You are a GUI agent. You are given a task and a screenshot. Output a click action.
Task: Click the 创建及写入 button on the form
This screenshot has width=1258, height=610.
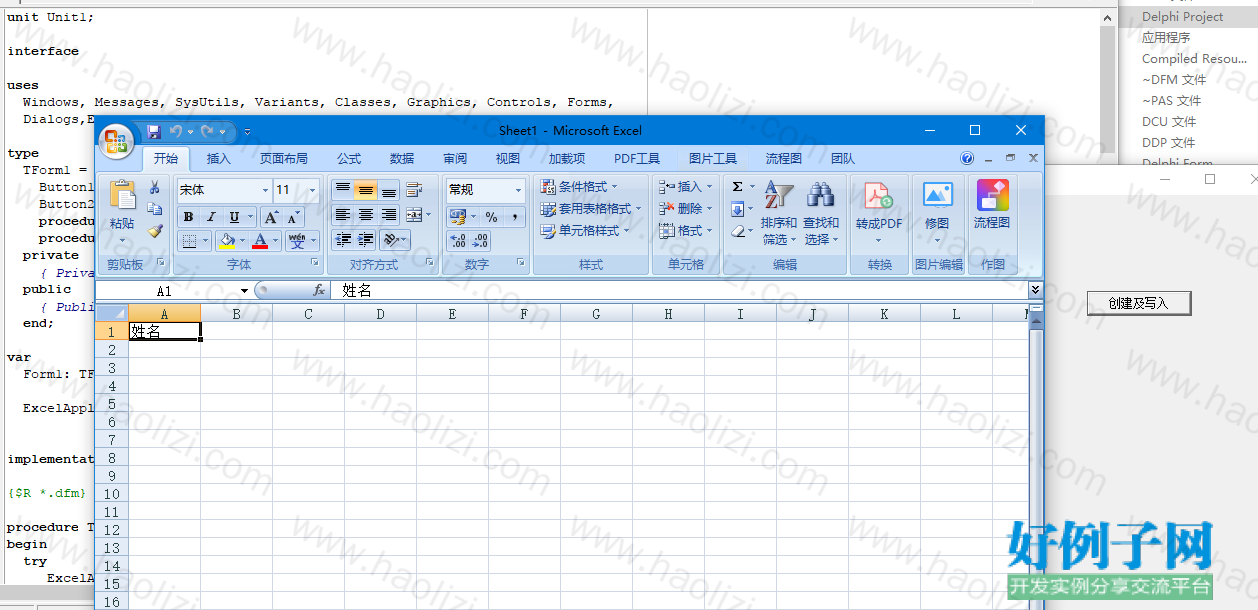tap(1138, 303)
